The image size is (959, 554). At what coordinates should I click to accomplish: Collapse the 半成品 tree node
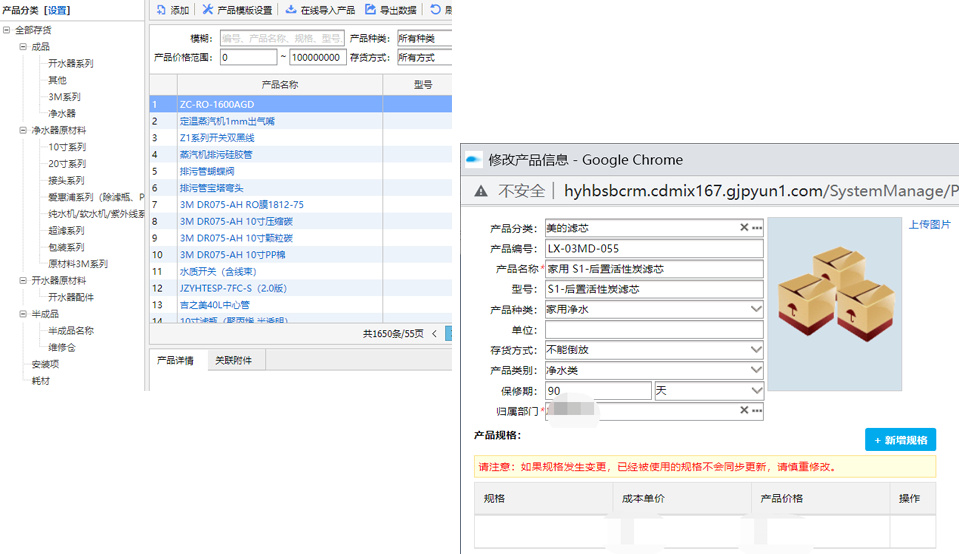coord(23,314)
